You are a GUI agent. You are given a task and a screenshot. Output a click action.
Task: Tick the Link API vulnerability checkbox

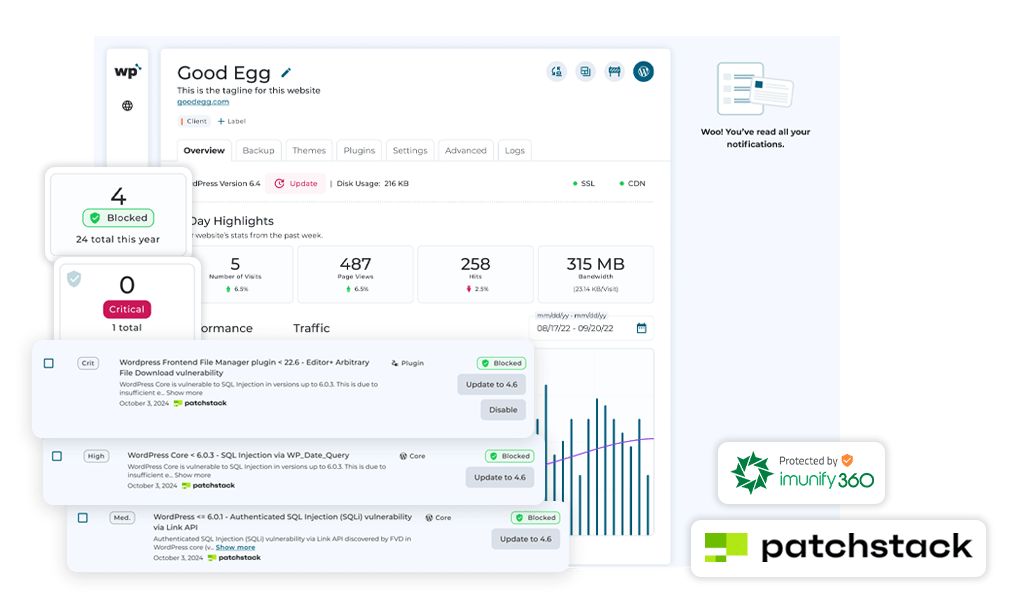click(82, 518)
